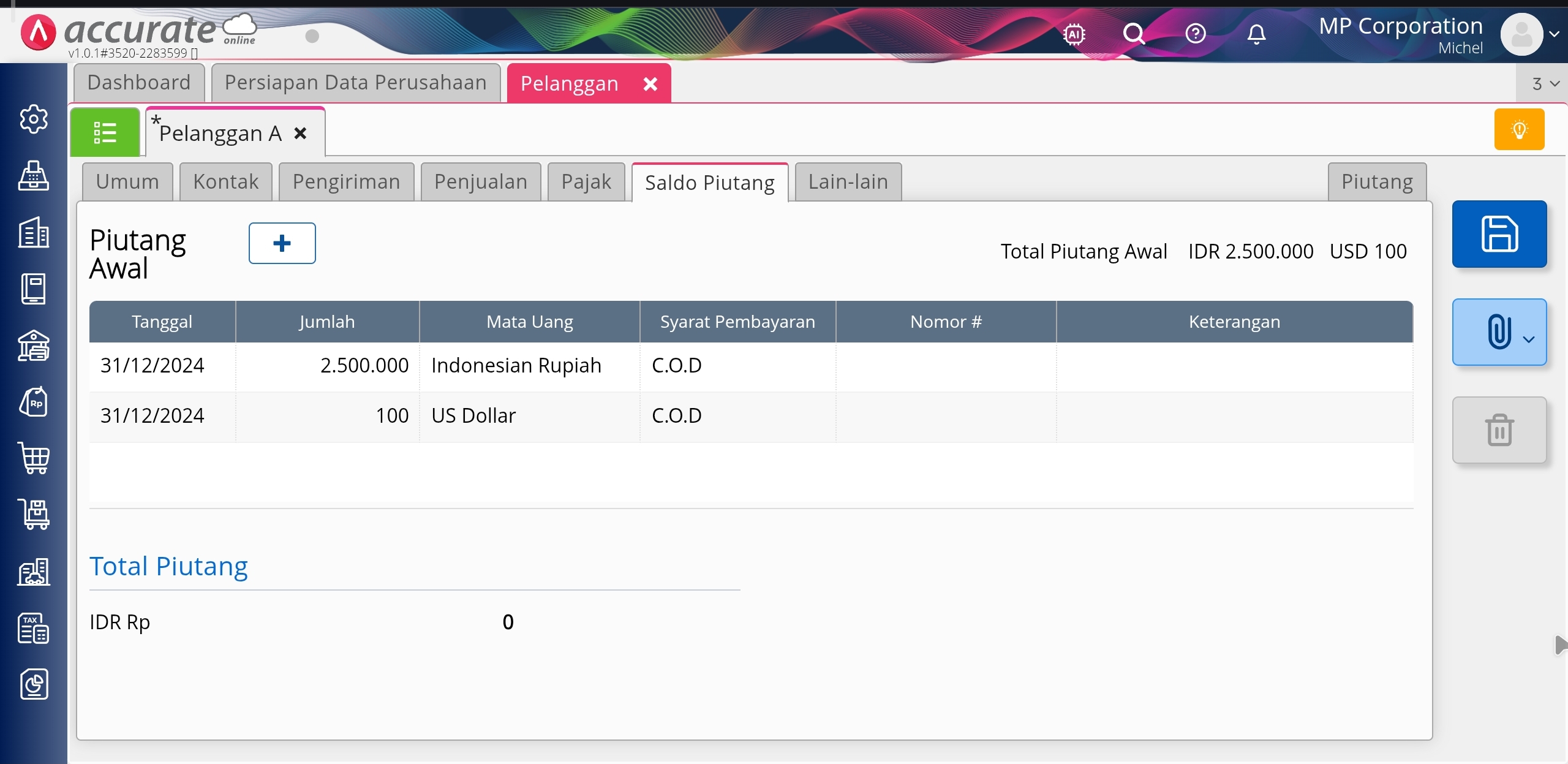Viewport: 1568px width, 764px height.
Task: Click the help question mark icon
Action: point(1195,34)
